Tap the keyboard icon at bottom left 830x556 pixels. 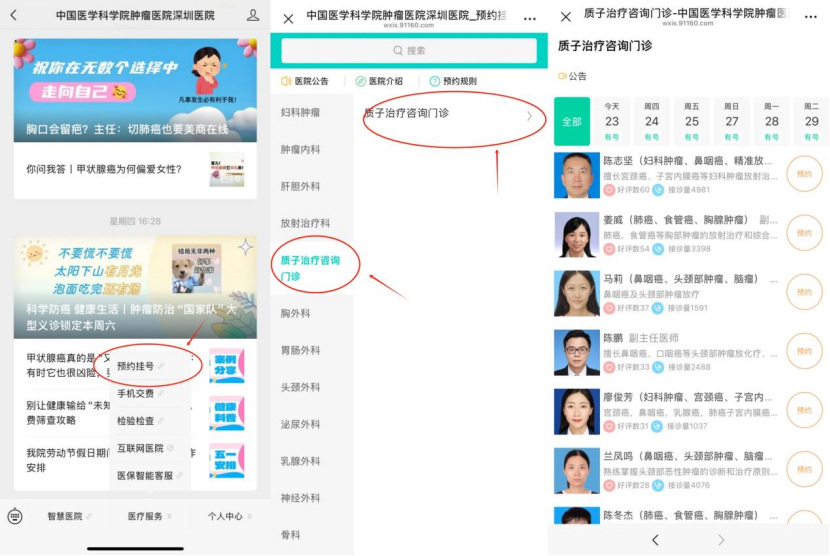(x=15, y=516)
